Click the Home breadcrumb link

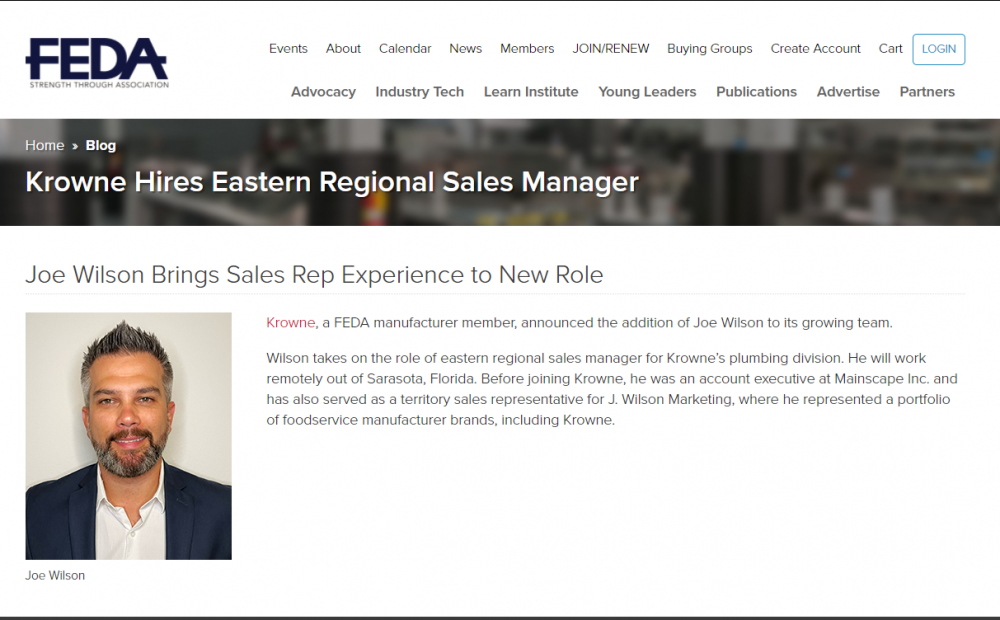tap(45, 146)
